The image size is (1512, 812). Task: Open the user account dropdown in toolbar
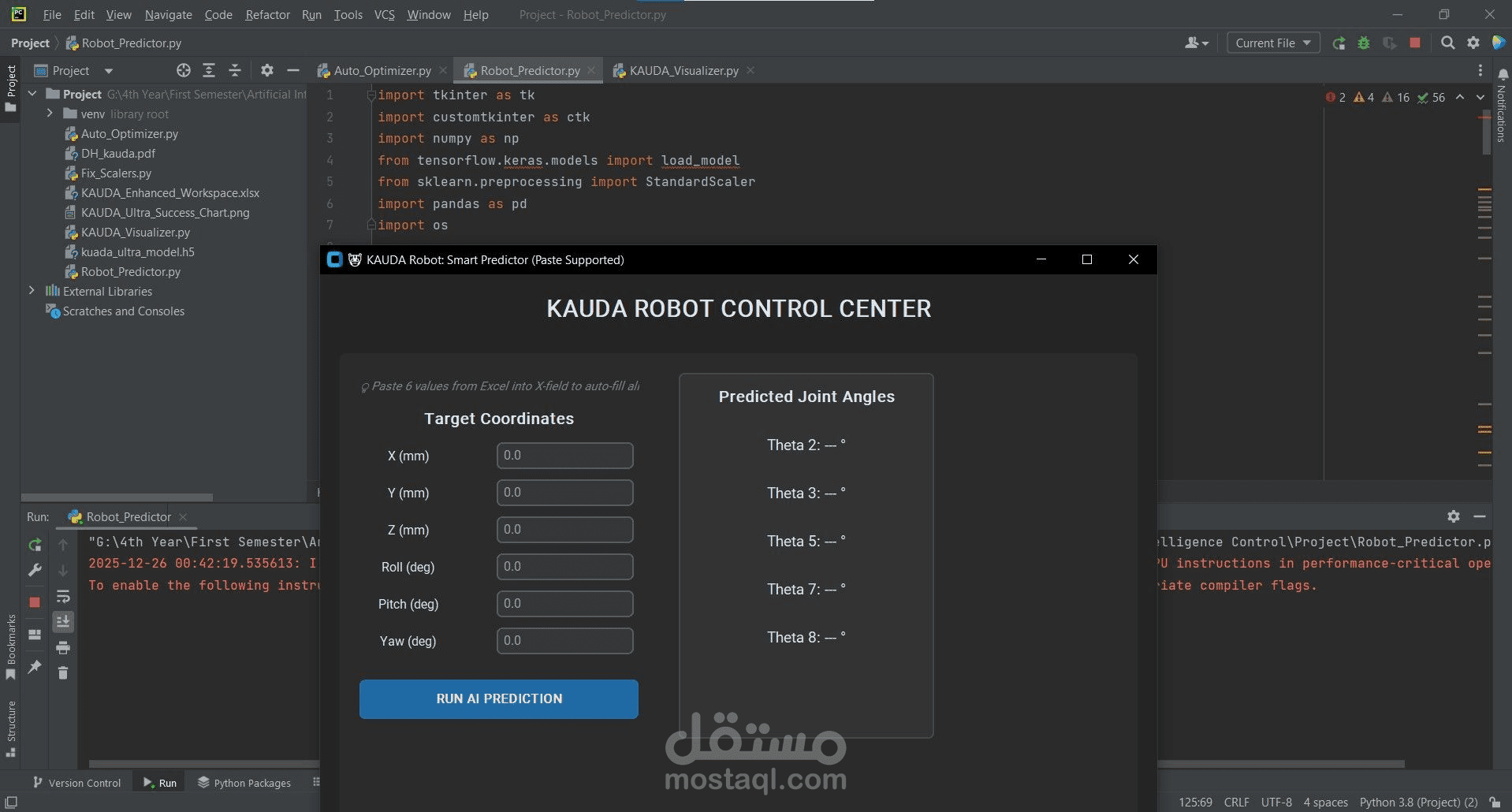pos(1196,43)
